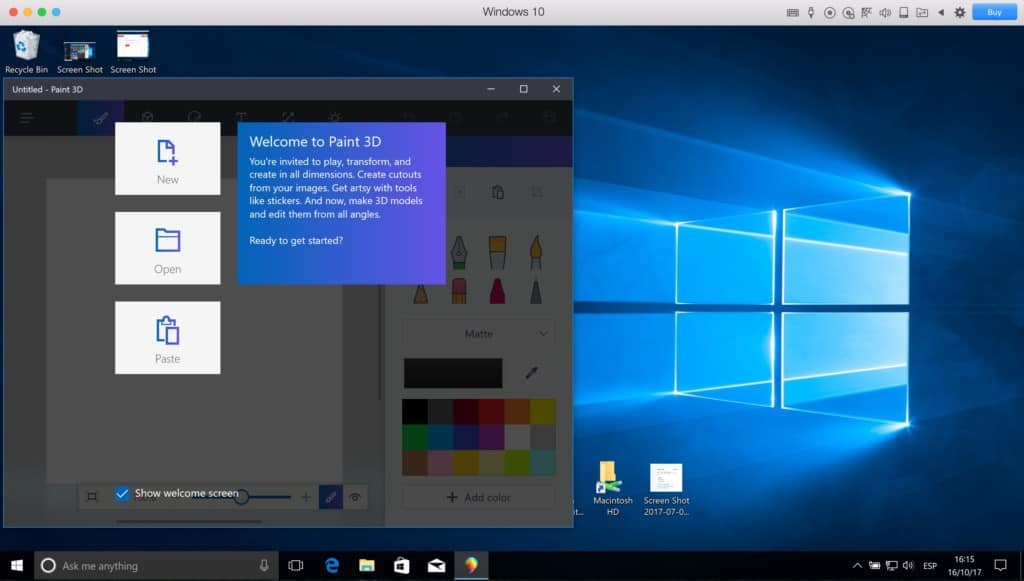Select the eraser tool in brushes

pos(459,291)
